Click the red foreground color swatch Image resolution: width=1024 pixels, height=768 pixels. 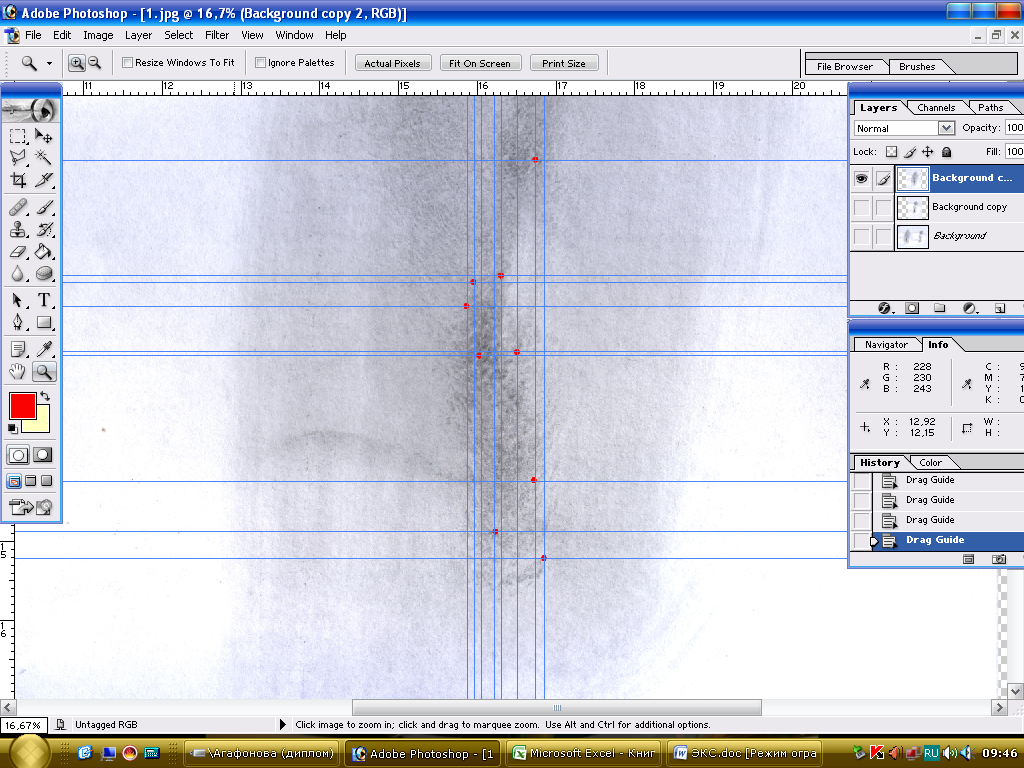22,405
